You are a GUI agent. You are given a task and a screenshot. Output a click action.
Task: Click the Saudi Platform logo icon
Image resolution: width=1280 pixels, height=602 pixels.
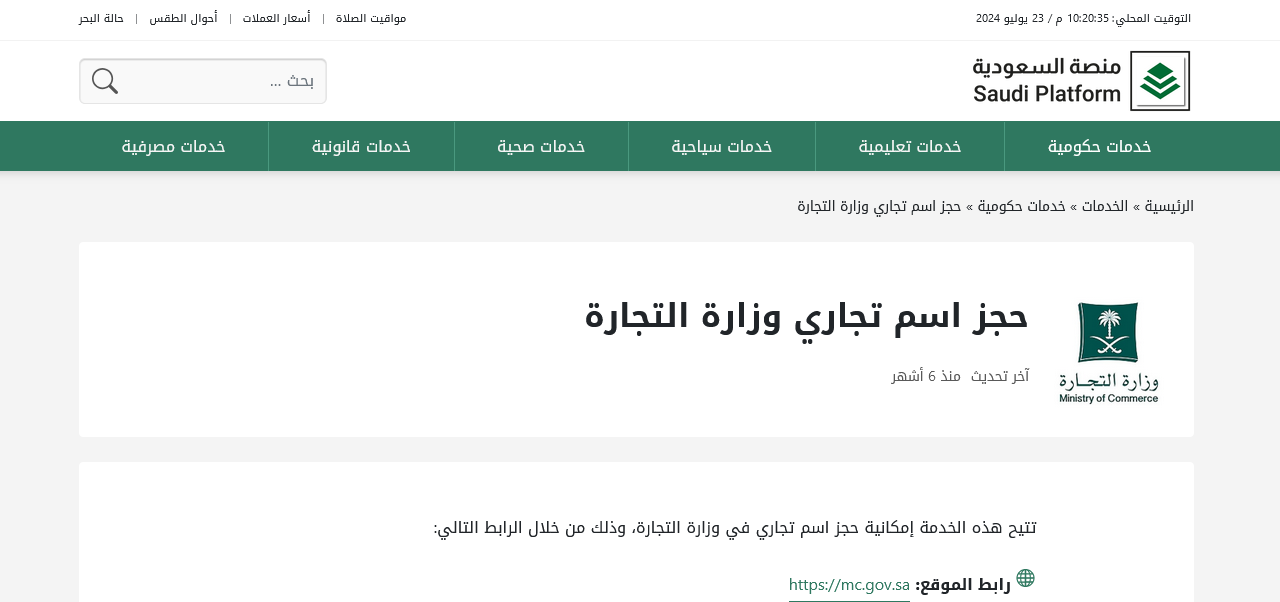tap(1160, 81)
